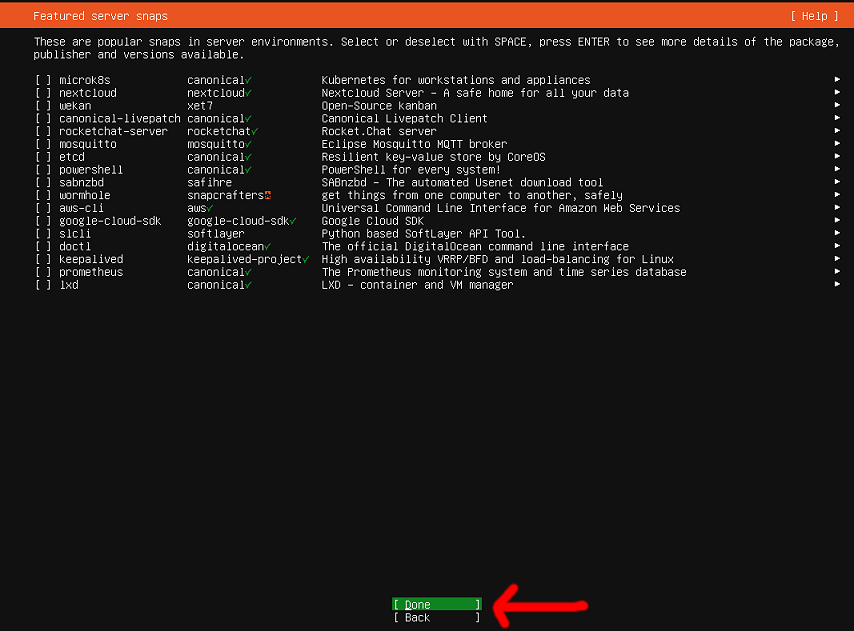Toggle the wekan checkbox

tap(43, 106)
